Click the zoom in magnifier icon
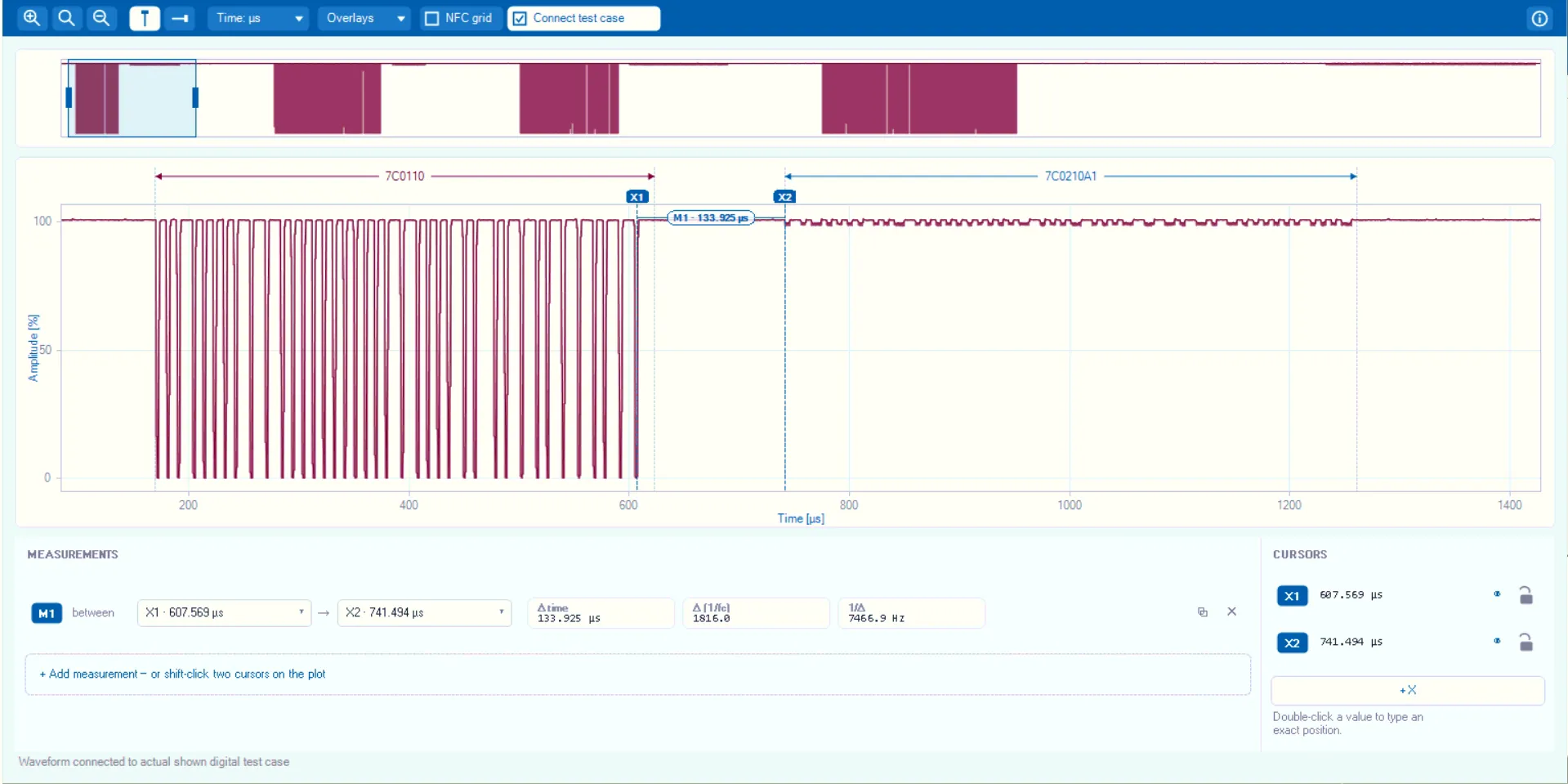Screen dimensions: 1568x784 [32, 18]
